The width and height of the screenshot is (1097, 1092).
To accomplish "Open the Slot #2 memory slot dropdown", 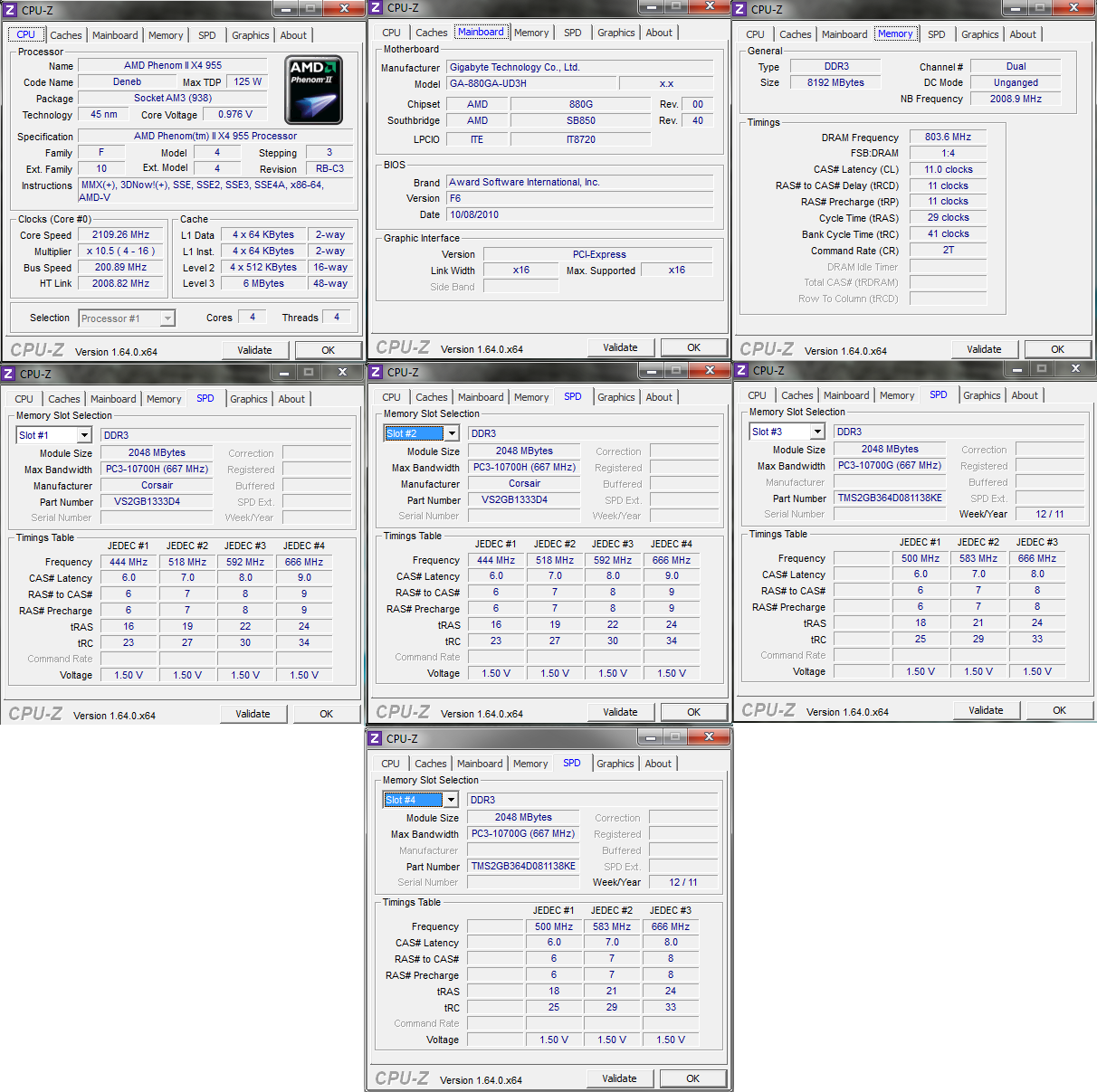I will pos(452,433).
